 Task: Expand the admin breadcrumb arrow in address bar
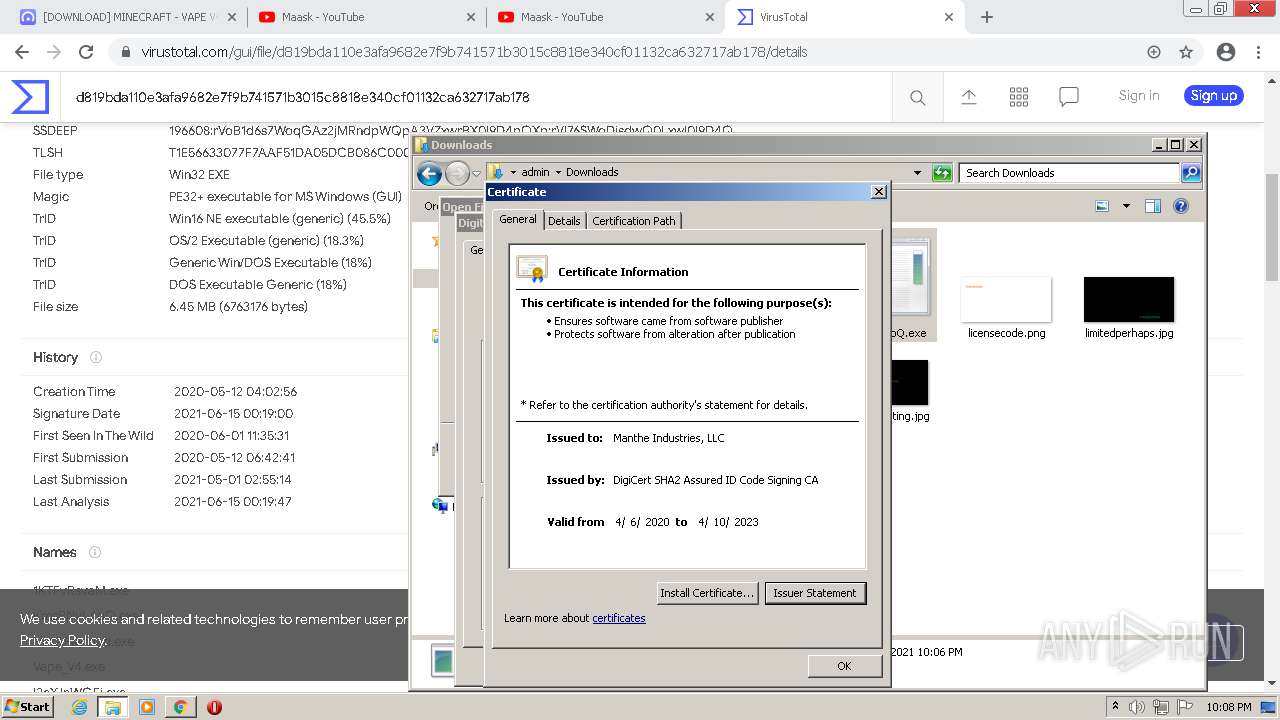pos(558,173)
